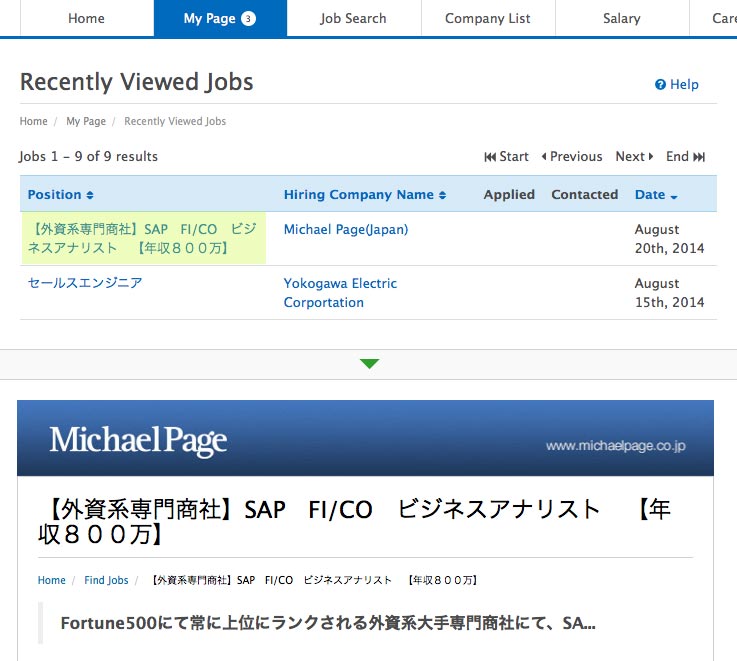Screen dimensions: 737x661
Task: Click the Applied column header
Action: coord(510,195)
